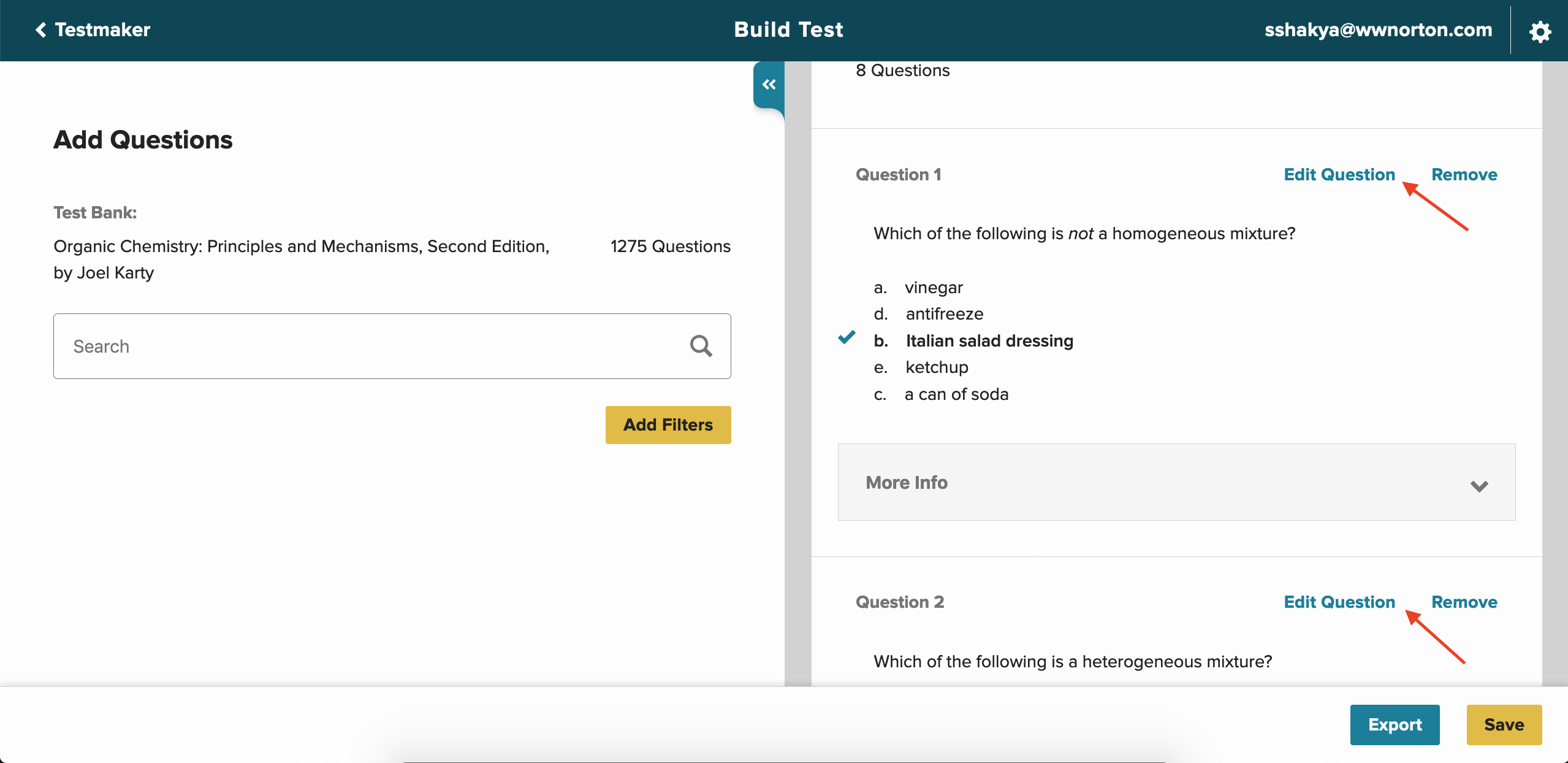
Task: Click the More Info chevron arrow
Action: tap(1479, 486)
